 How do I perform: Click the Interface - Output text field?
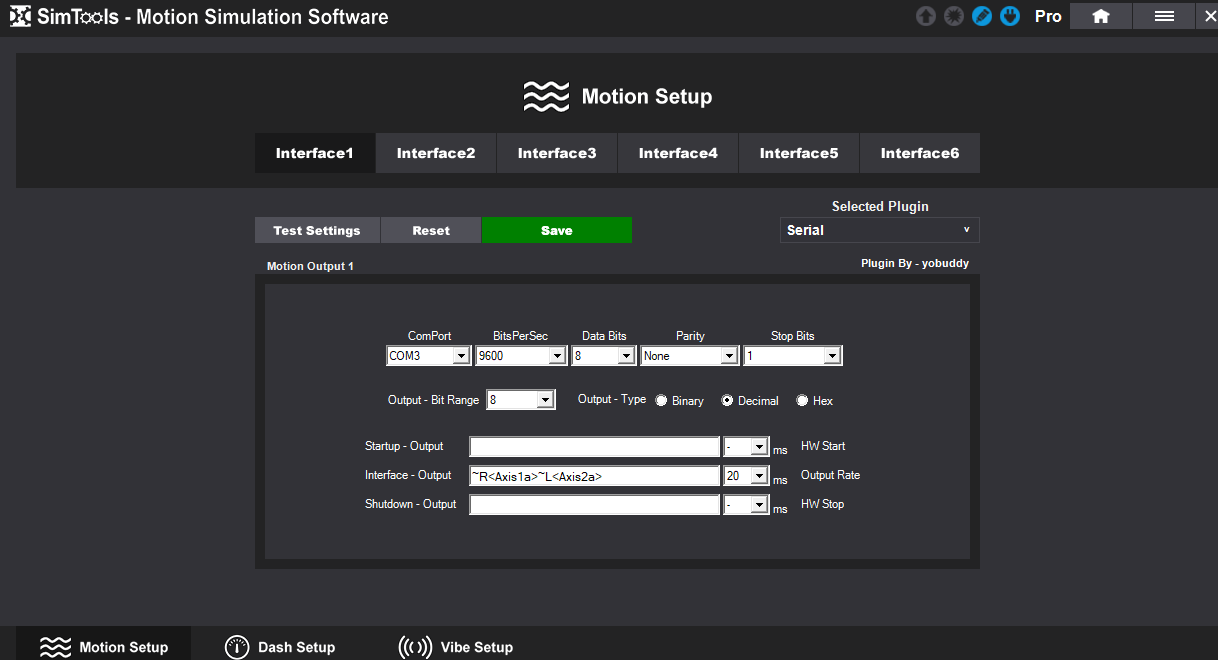pos(594,477)
